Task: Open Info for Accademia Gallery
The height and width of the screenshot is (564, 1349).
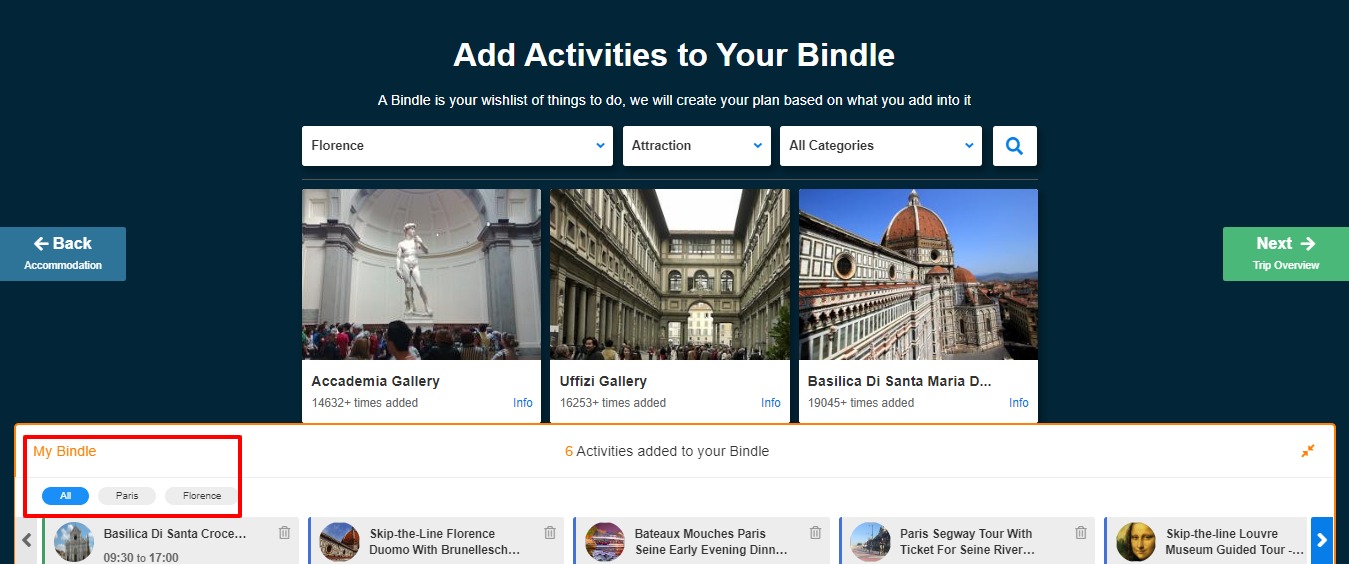Action: coord(522,403)
